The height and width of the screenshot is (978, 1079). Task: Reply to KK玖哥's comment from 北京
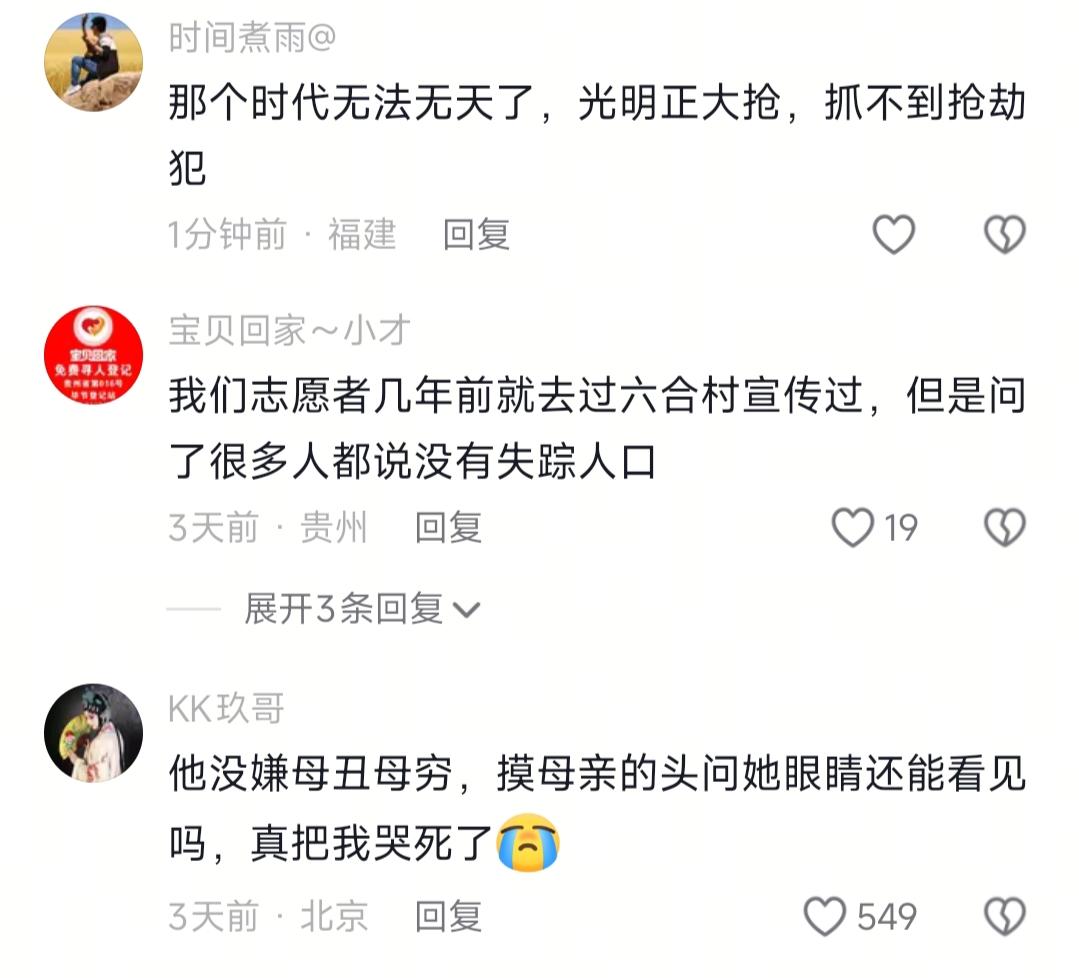[x=448, y=917]
